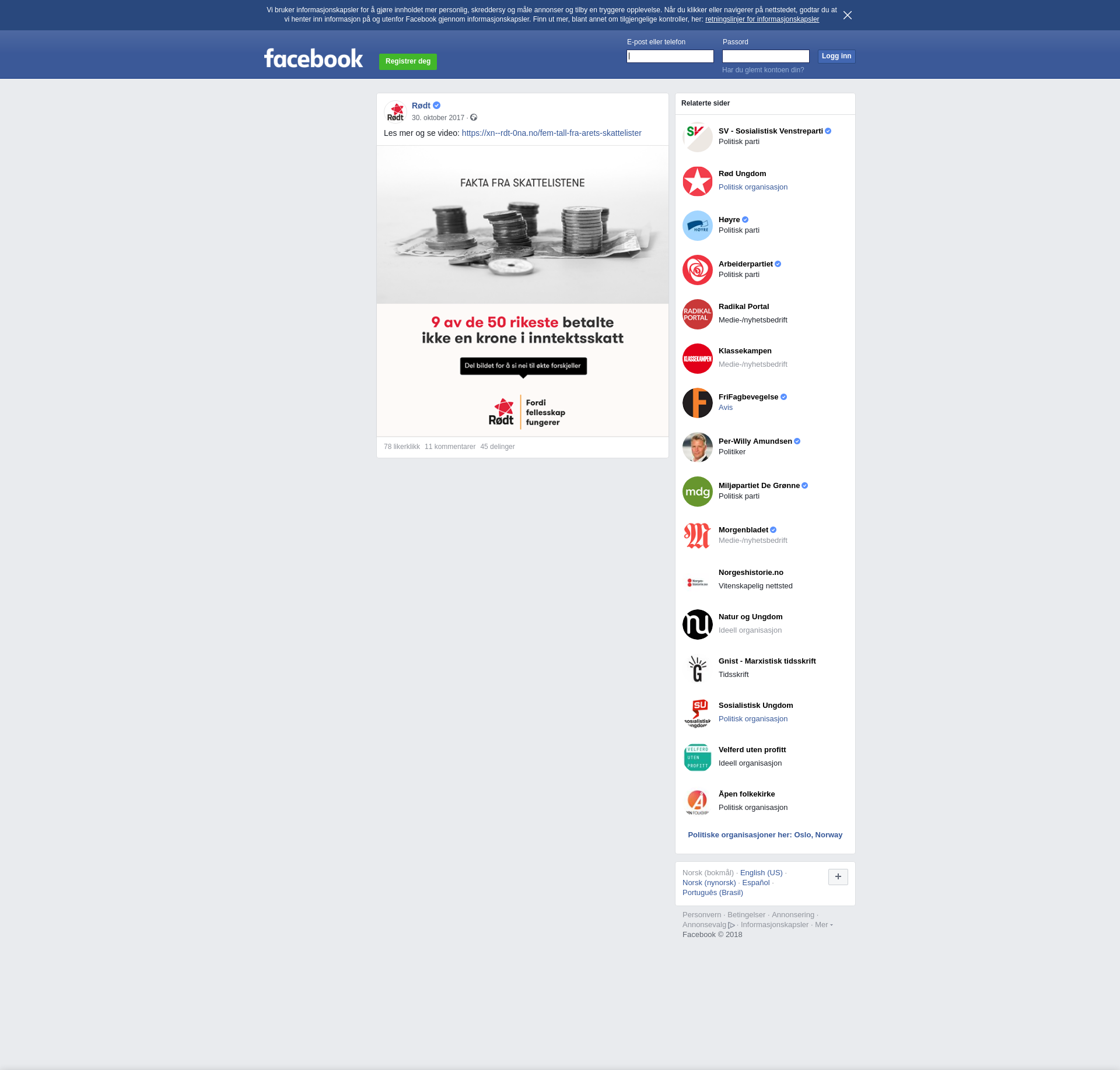The image size is (1120, 1070).
Task: Open the Sosialistisk Ungdom SU logo
Action: 698,713
